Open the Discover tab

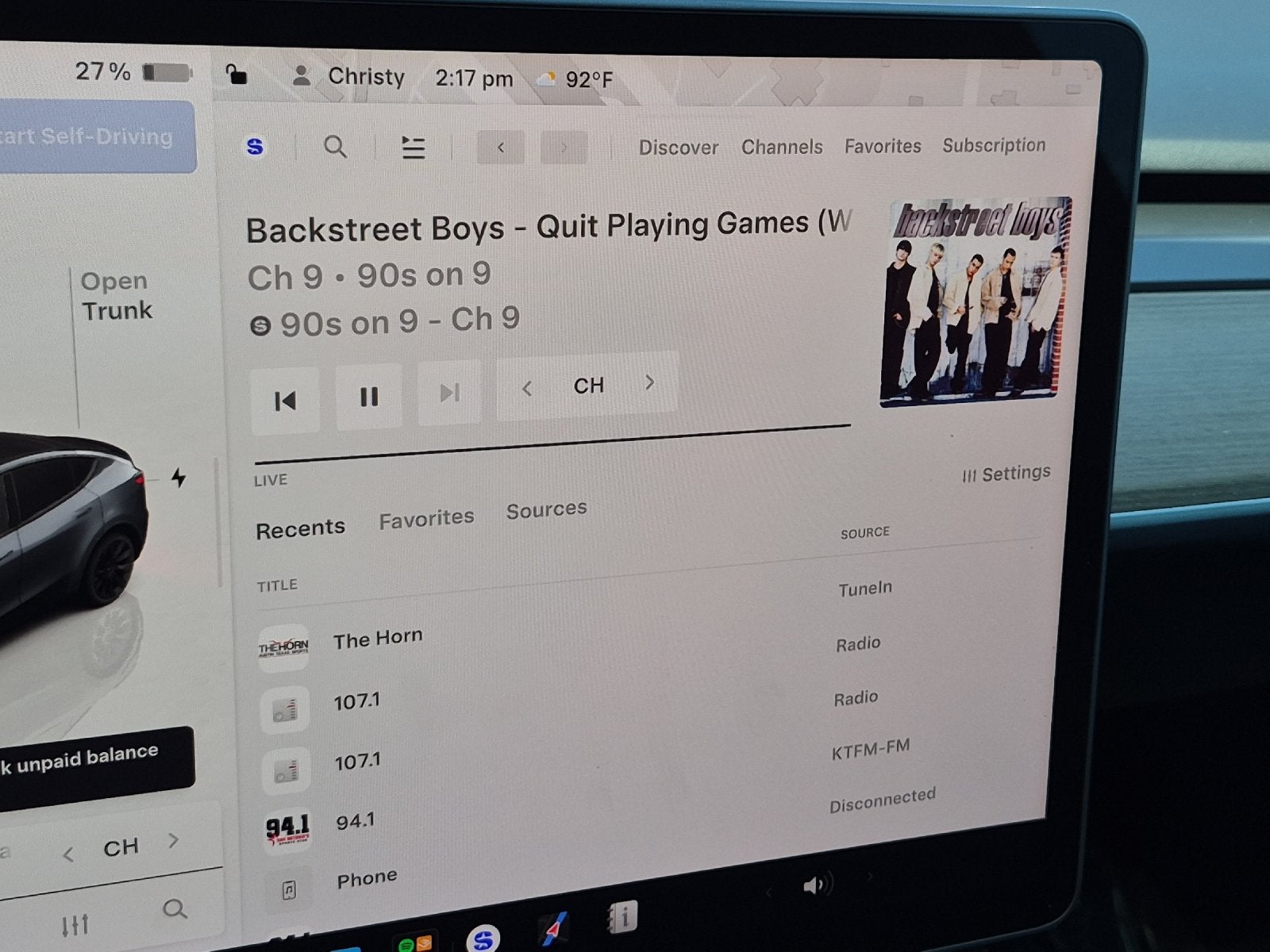[679, 148]
